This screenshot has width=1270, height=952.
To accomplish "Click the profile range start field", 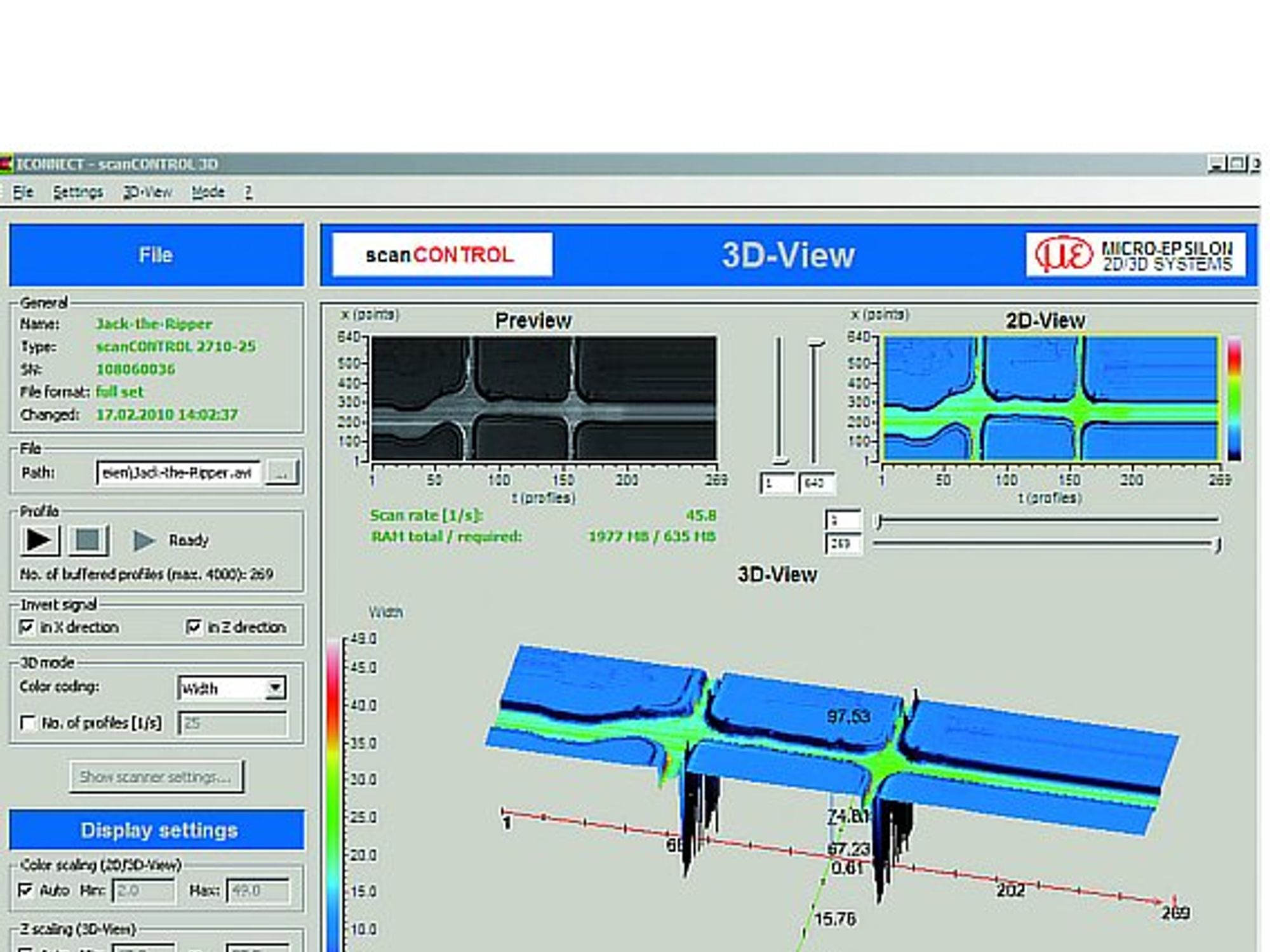I will click(843, 521).
